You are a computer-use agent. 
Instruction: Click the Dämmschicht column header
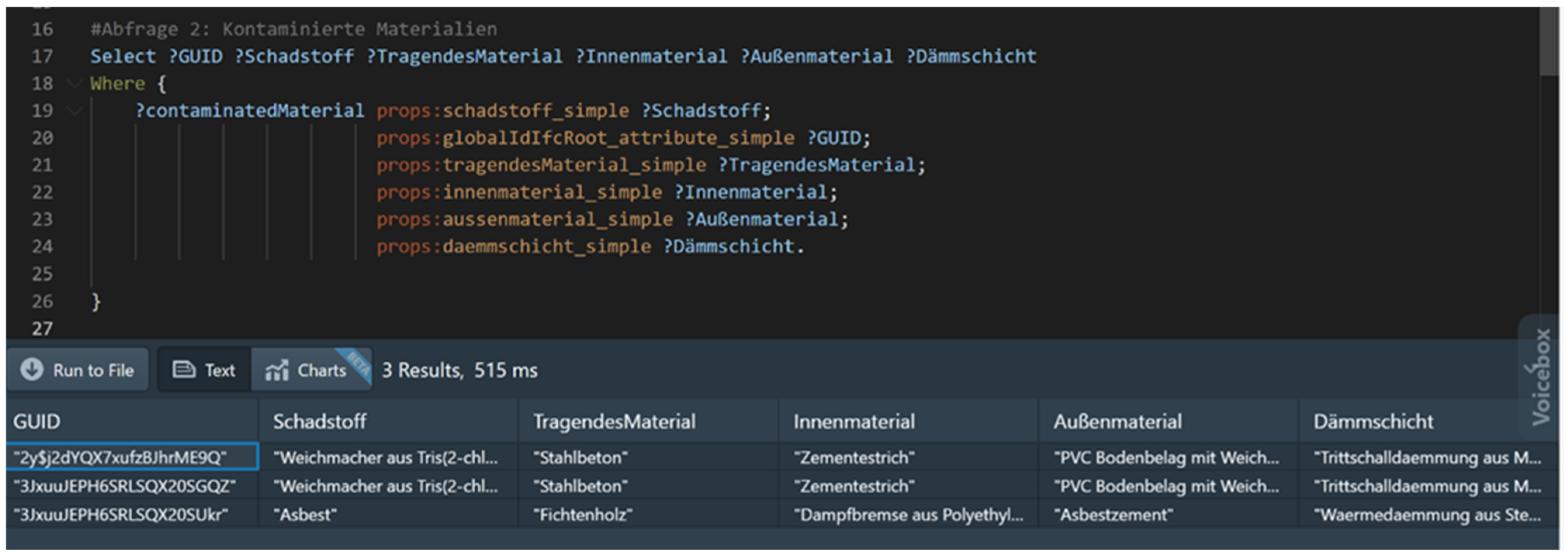(1373, 421)
